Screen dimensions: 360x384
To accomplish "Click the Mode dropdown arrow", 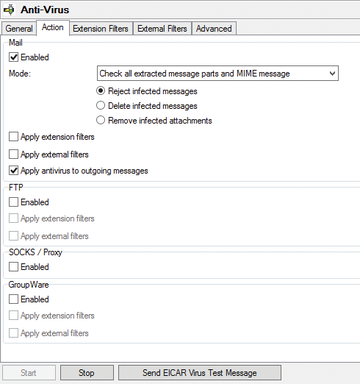I will click(332, 73).
